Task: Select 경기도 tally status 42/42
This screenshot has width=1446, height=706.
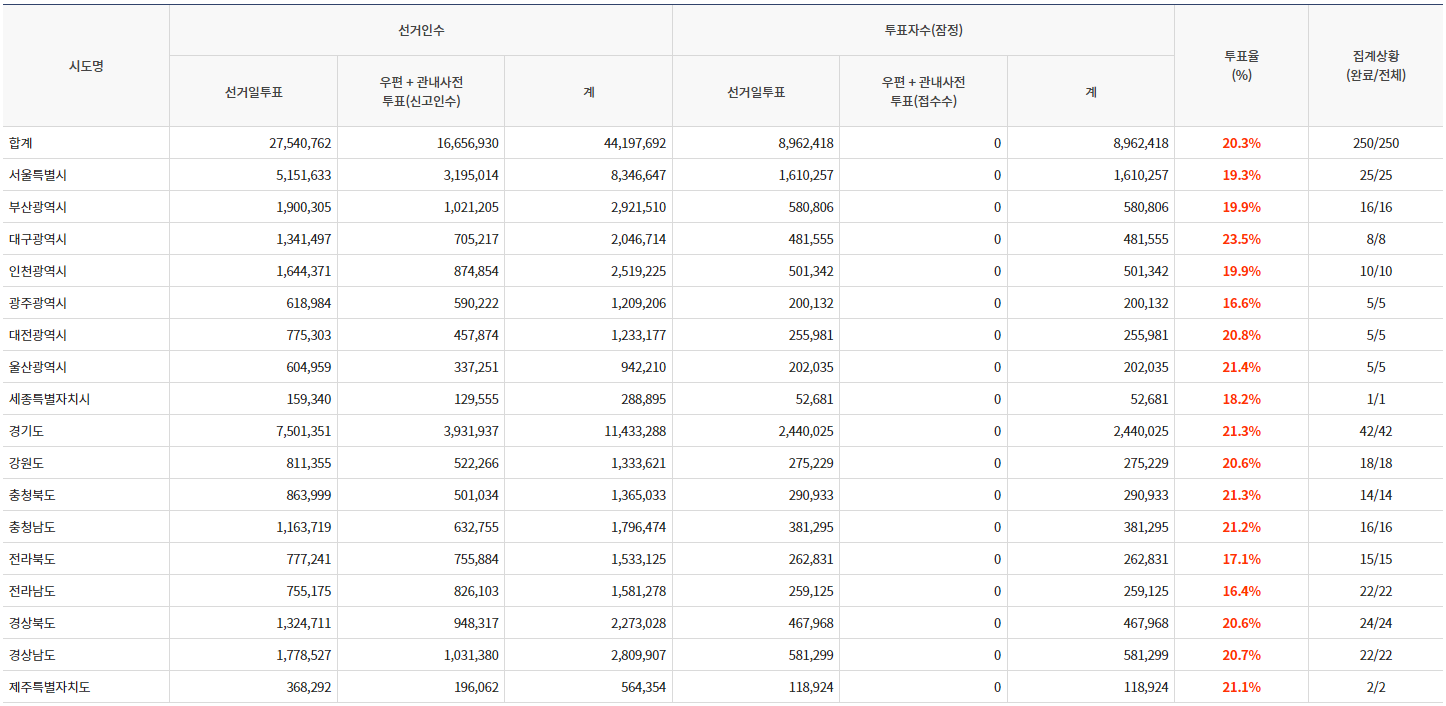Action: (1375, 431)
